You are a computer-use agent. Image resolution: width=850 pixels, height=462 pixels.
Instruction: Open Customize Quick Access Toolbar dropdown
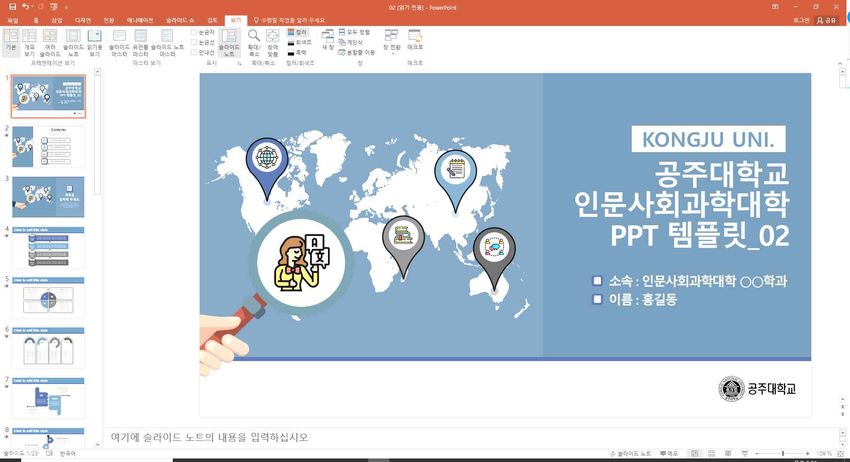66,8
